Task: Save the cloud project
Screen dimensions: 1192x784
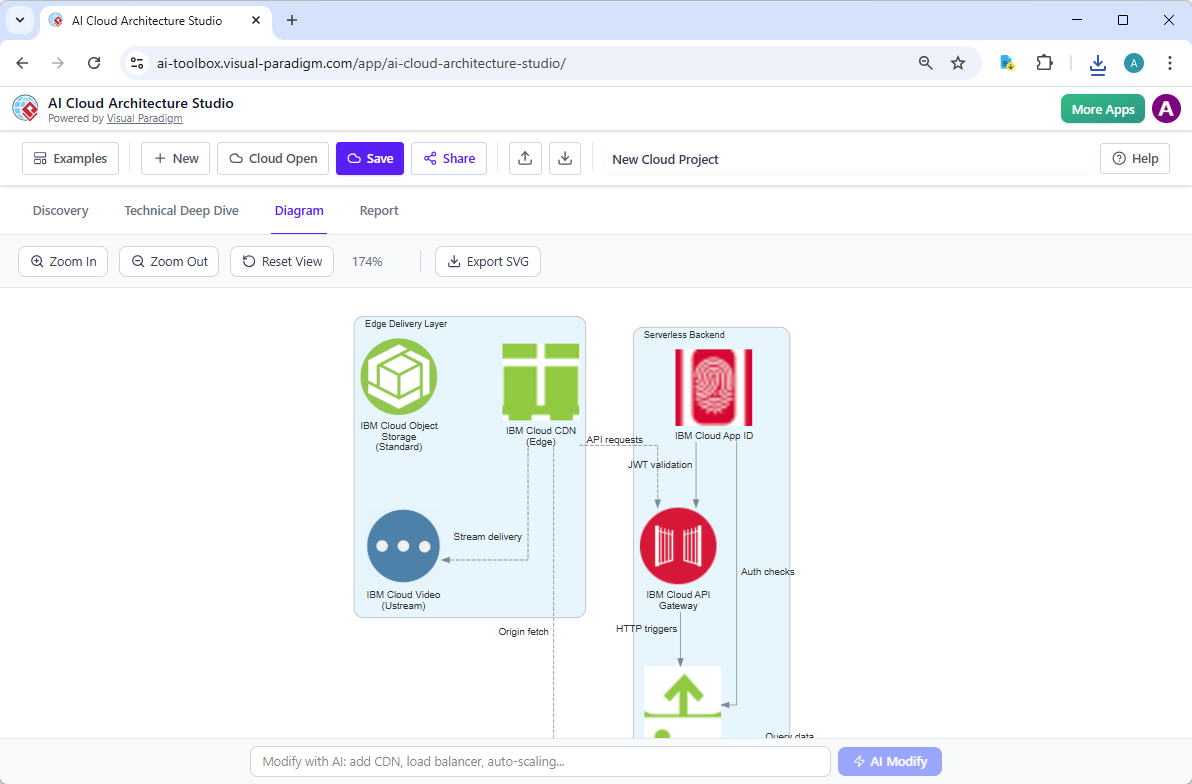Action: 369,158
